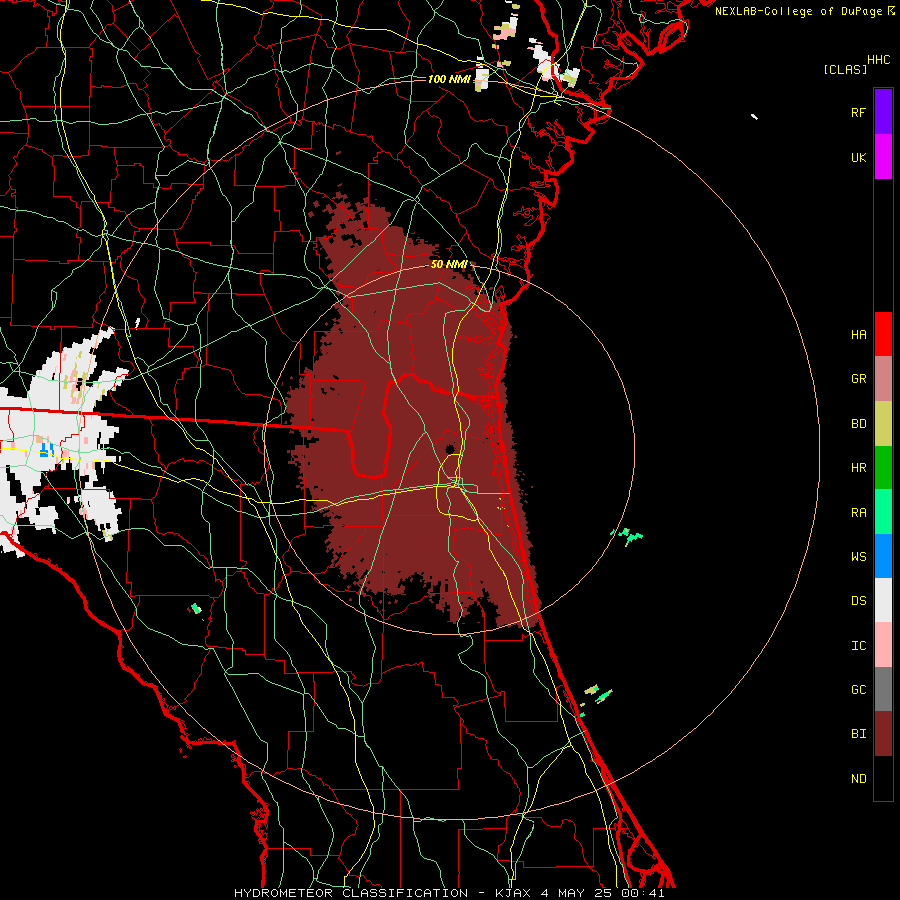The width and height of the screenshot is (900, 900).
Task: Click the black radar site dot inside brown echo
Action: (449, 449)
